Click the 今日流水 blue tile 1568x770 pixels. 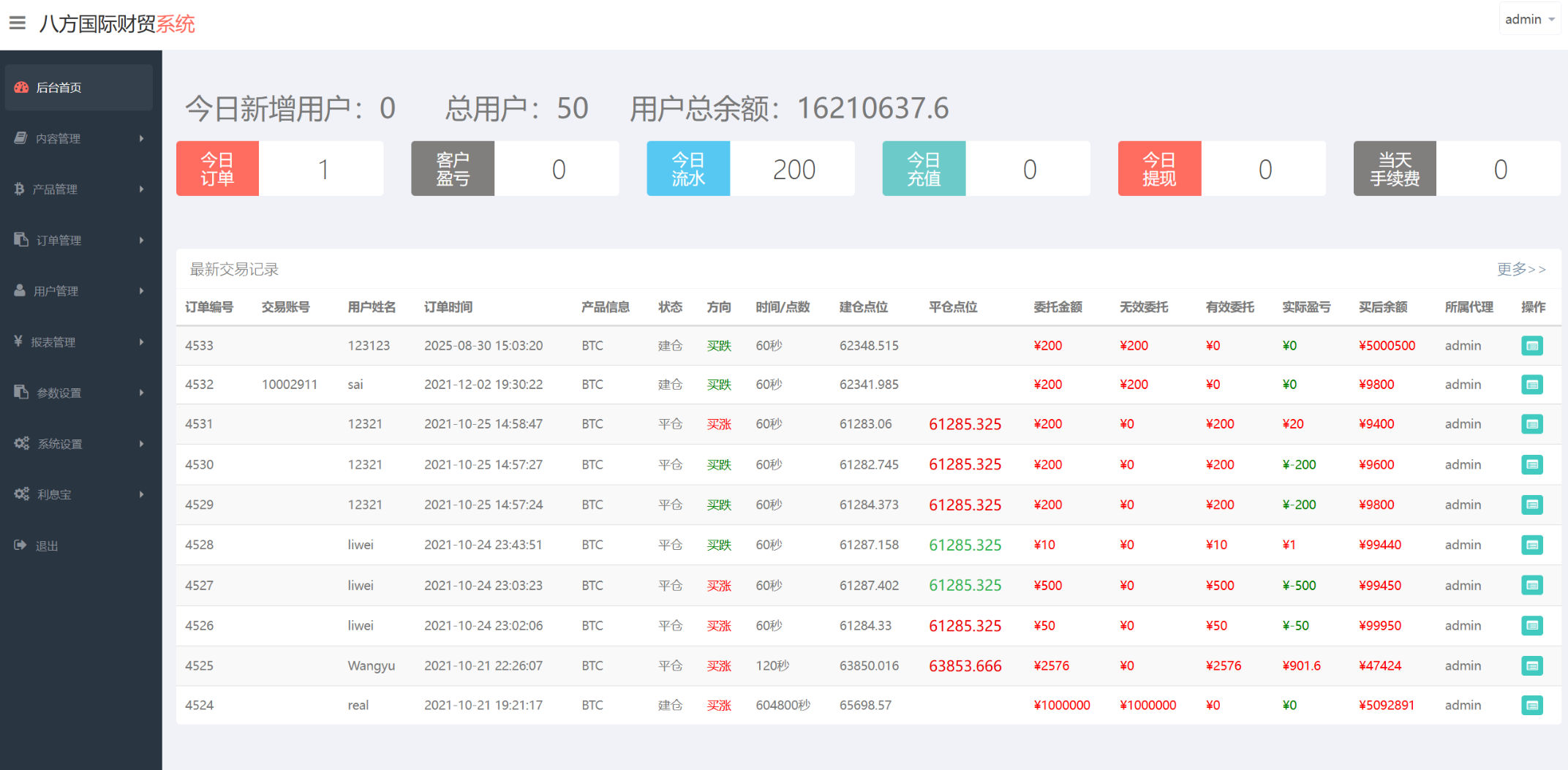point(687,169)
